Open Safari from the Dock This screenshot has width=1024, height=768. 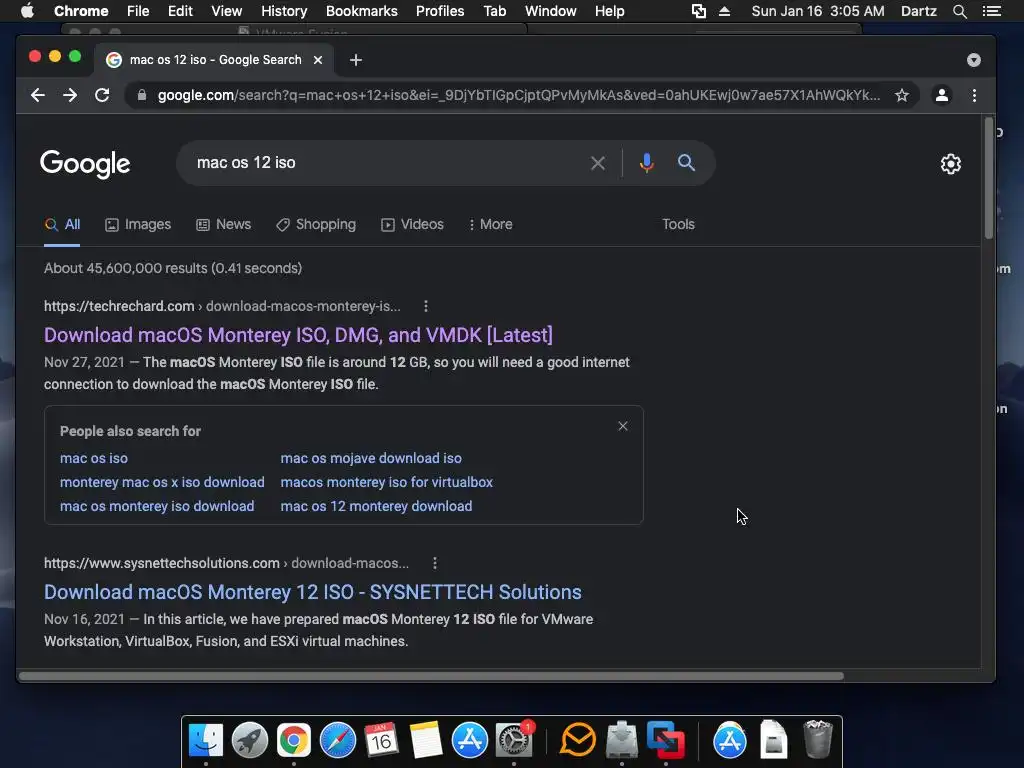tap(338, 741)
